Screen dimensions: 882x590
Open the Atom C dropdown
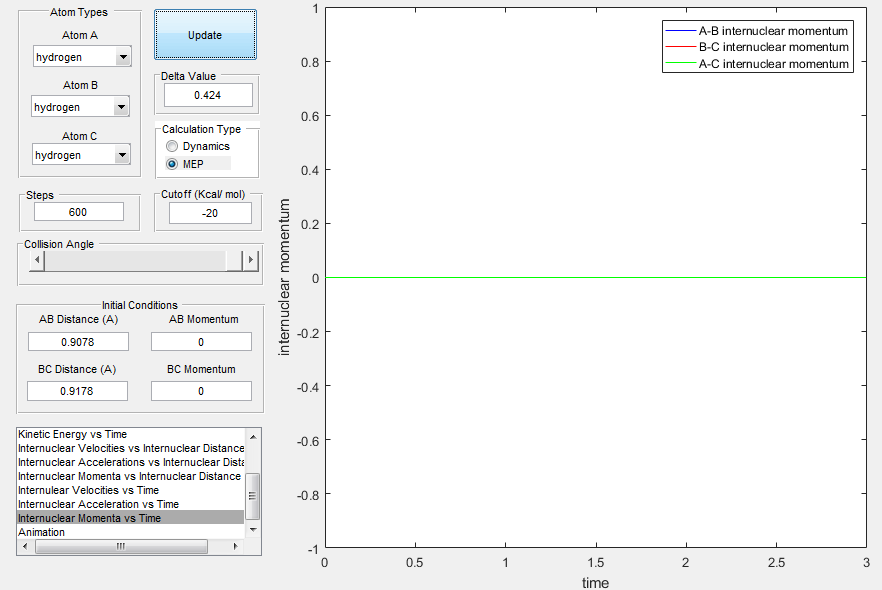point(82,155)
